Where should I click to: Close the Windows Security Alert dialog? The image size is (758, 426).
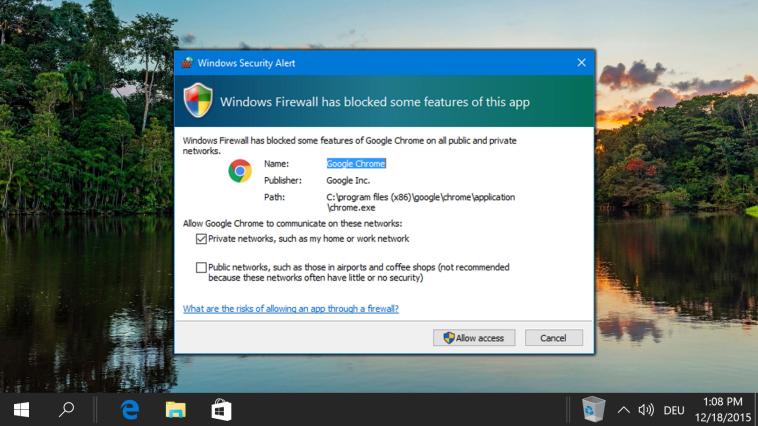tap(582, 62)
